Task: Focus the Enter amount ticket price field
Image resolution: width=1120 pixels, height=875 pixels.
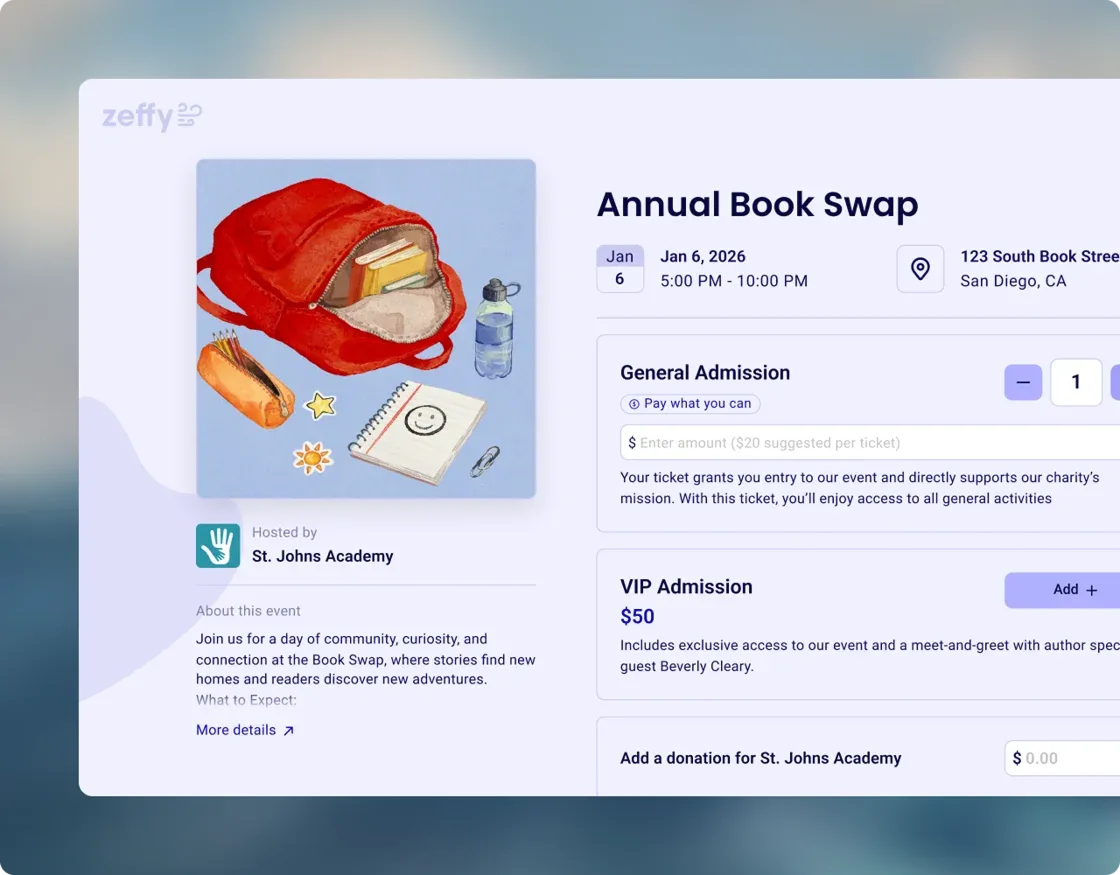Action: (870, 443)
